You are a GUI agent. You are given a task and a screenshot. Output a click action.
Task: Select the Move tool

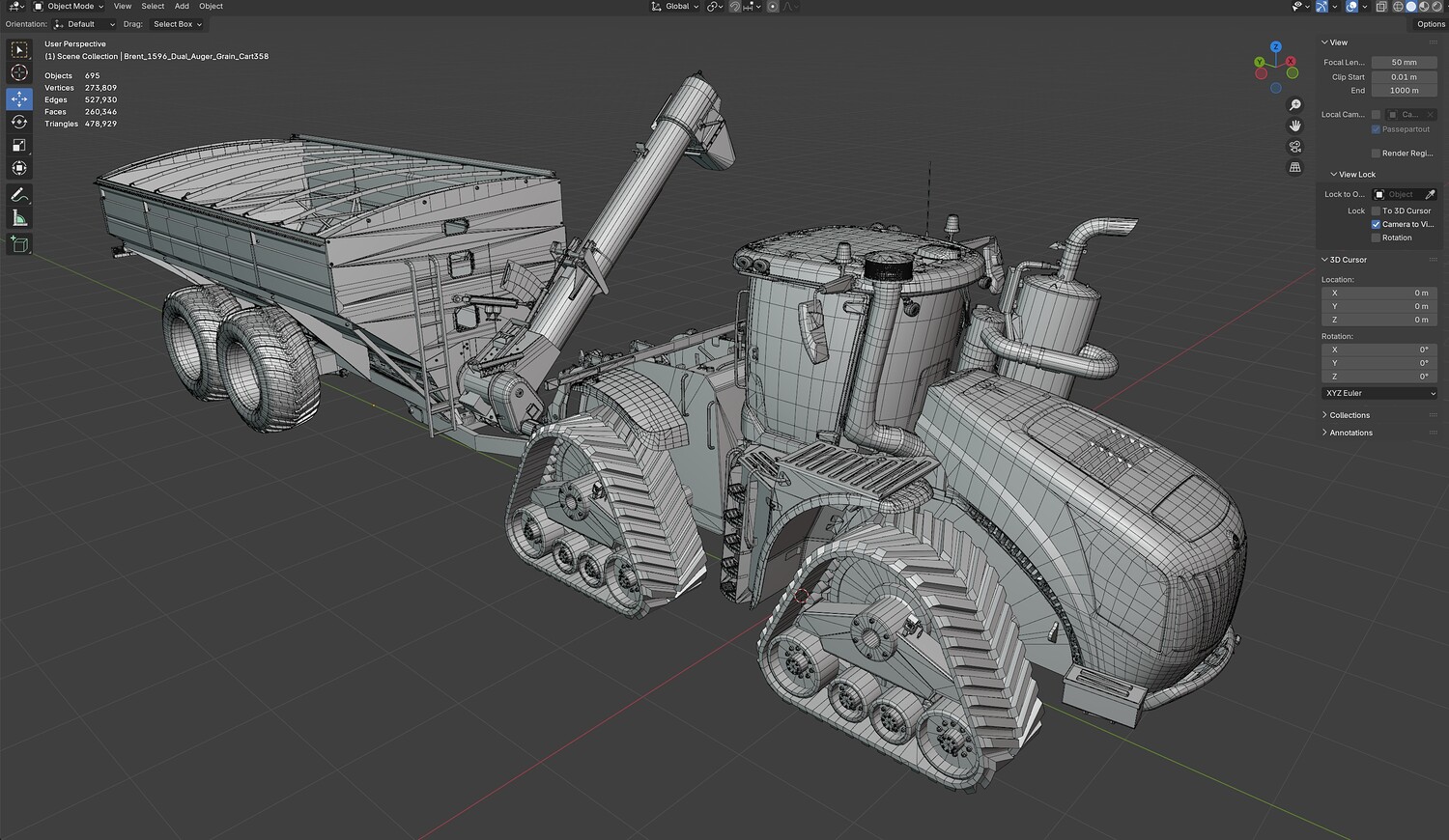coord(19,98)
